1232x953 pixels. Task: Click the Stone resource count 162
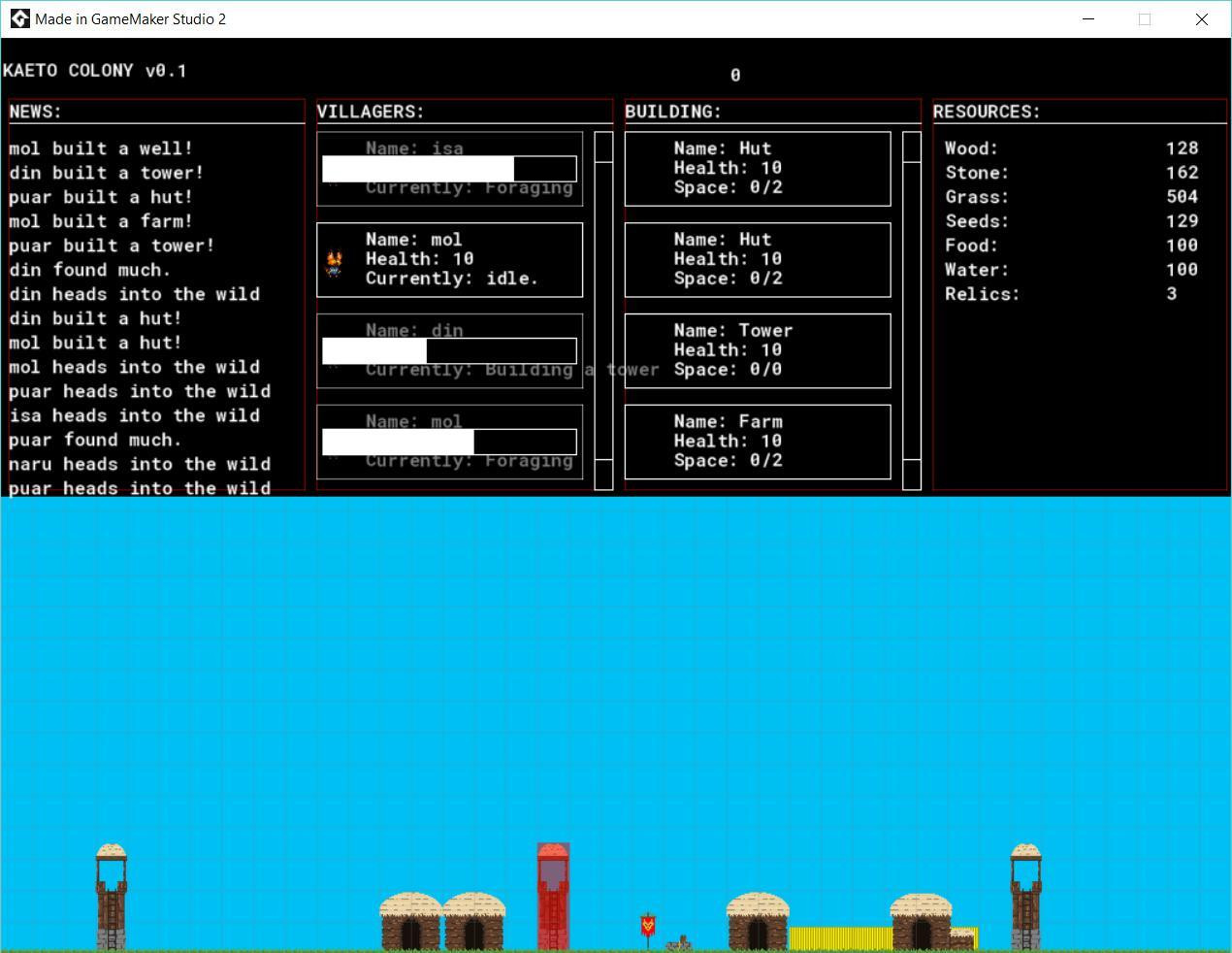pos(1183,173)
